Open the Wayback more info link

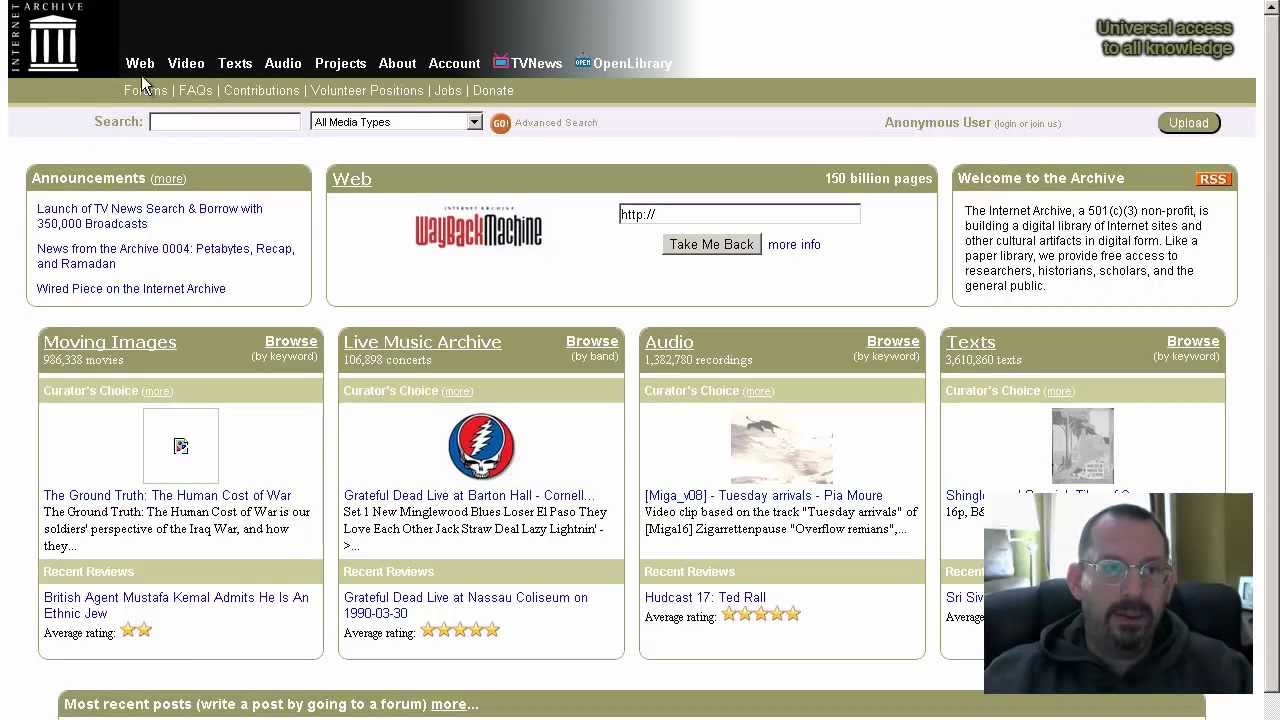794,244
